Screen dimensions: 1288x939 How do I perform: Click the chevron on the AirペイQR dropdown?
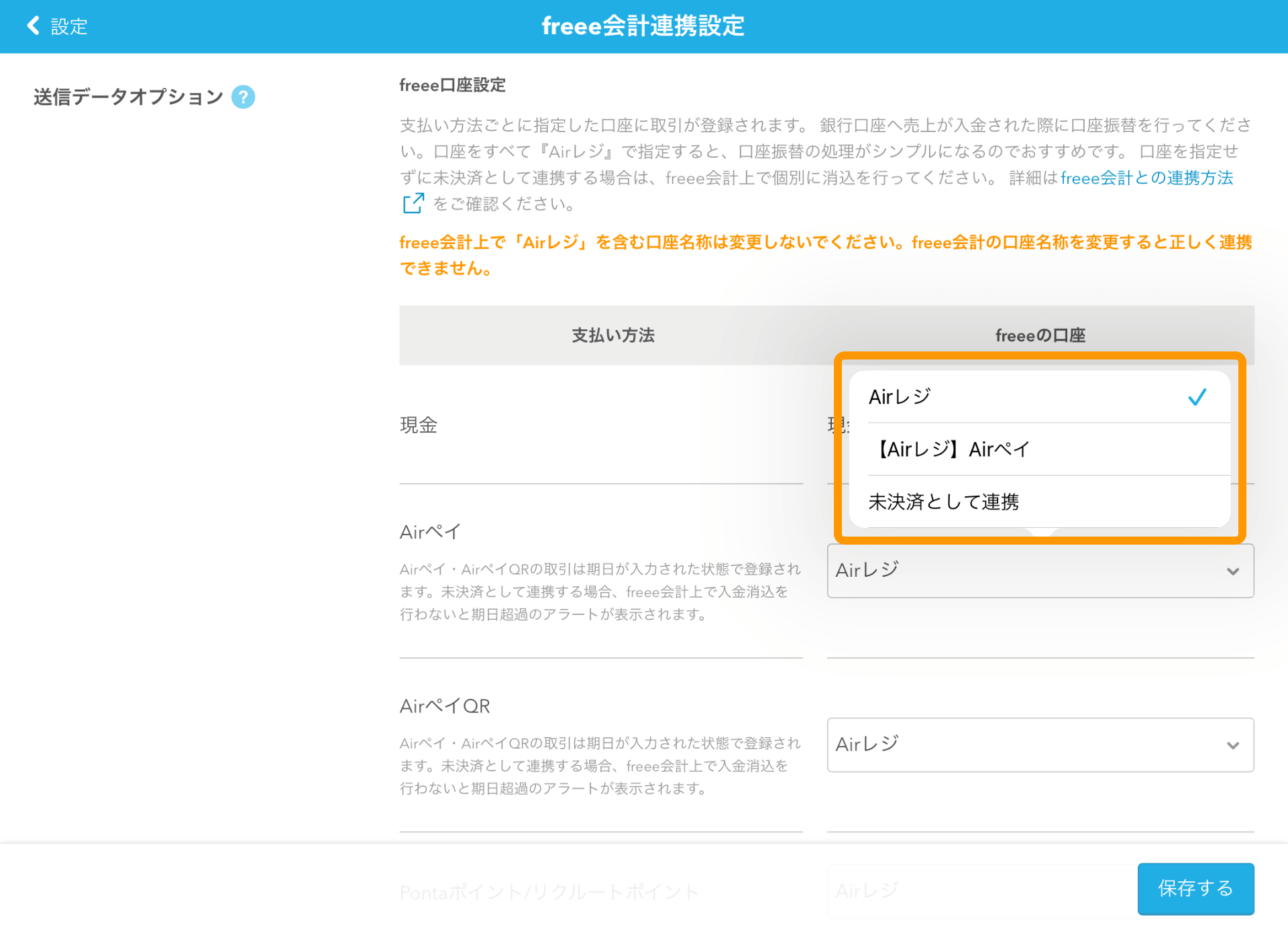(x=1232, y=745)
